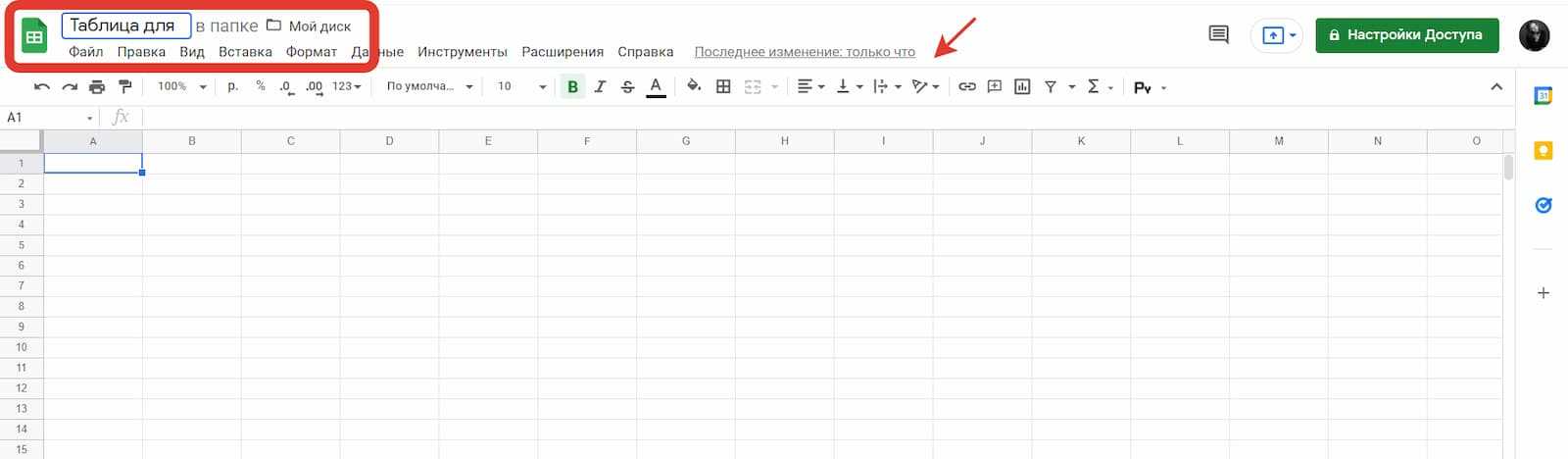The height and width of the screenshot is (459, 1568).
Task: Open Google Calendar in the side panel
Action: (x=1543, y=95)
